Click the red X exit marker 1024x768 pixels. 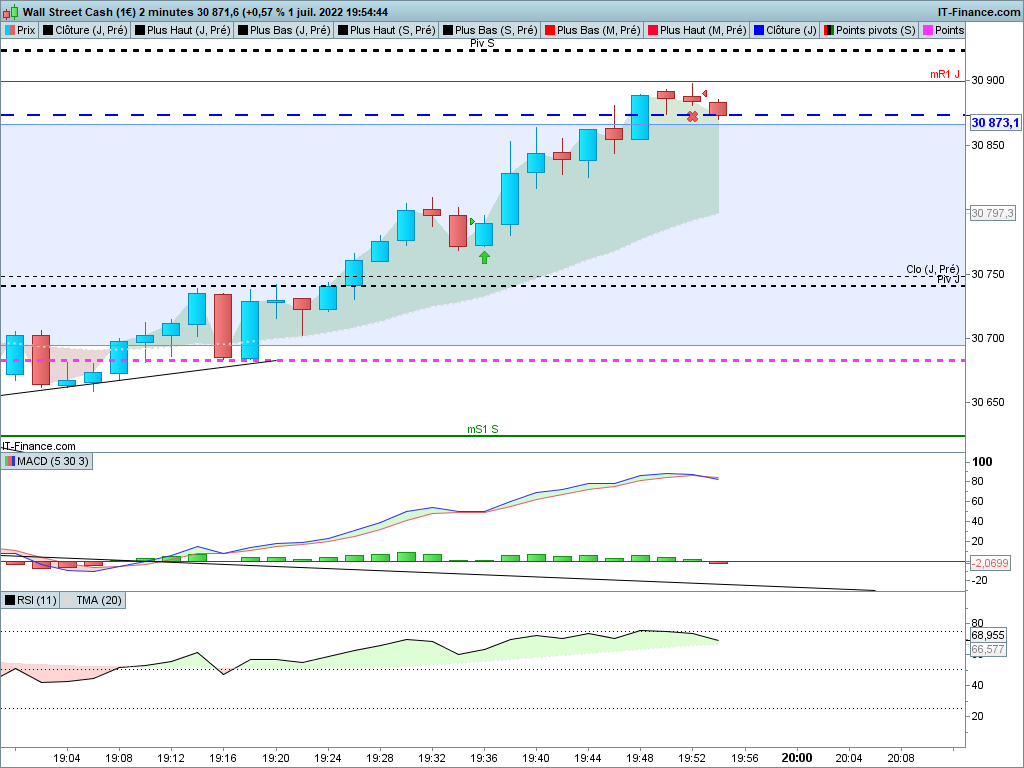click(x=692, y=117)
